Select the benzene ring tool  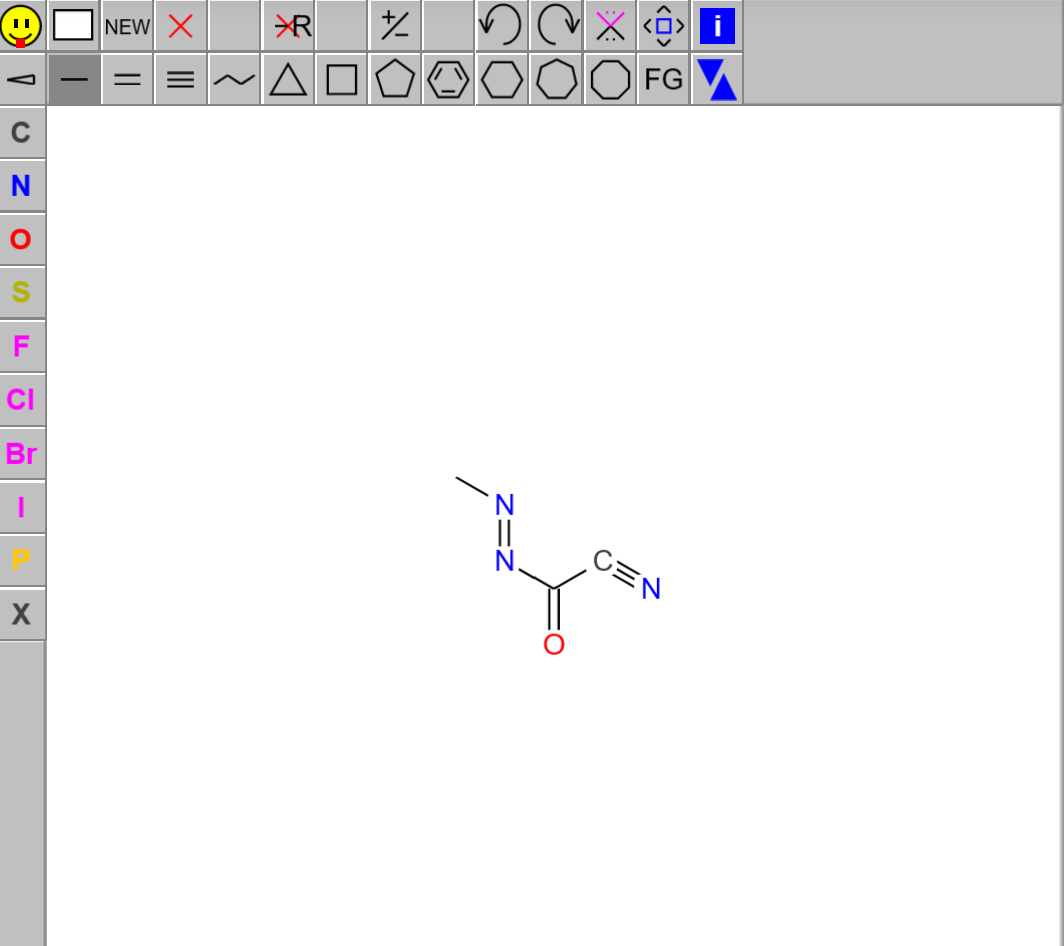tap(448, 80)
